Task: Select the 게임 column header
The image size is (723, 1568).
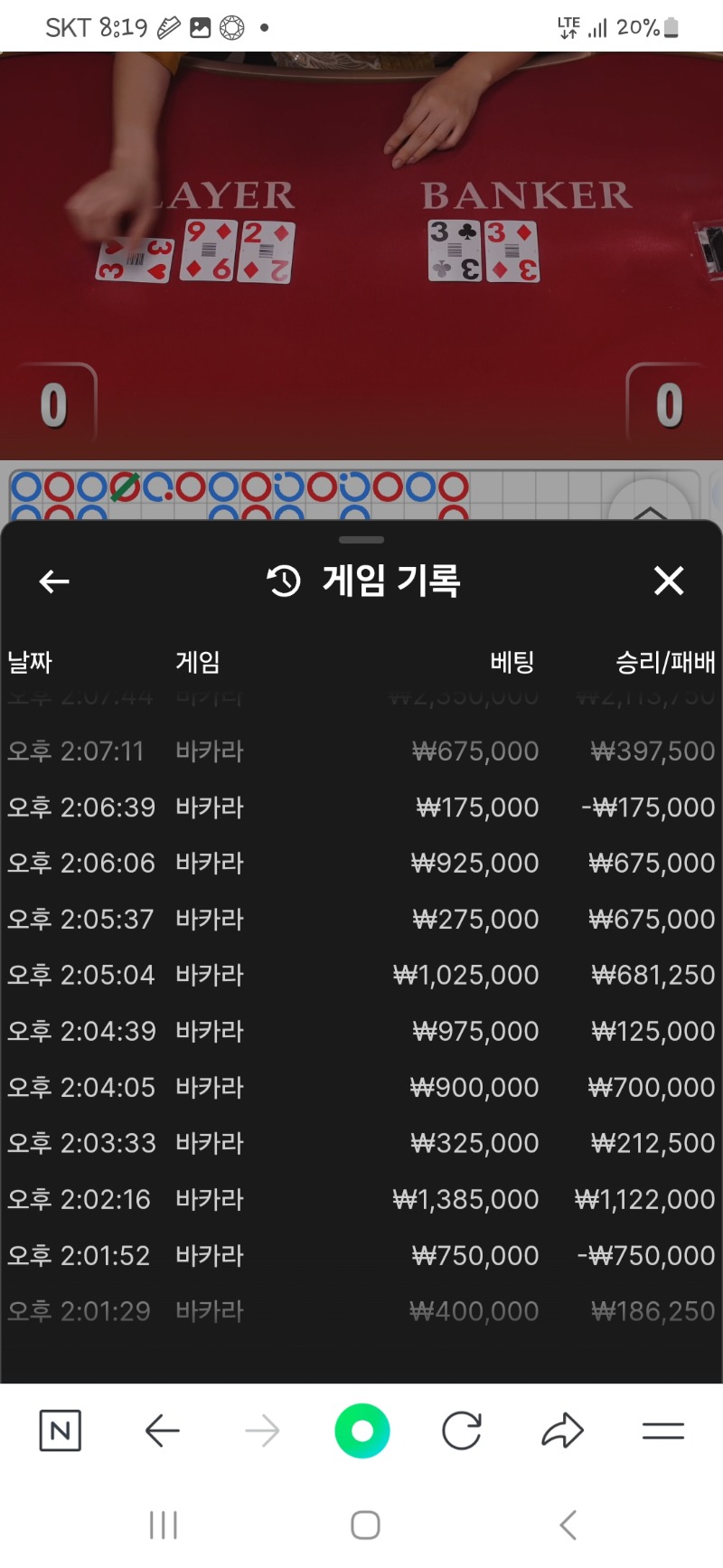Action: click(x=198, y=662)
